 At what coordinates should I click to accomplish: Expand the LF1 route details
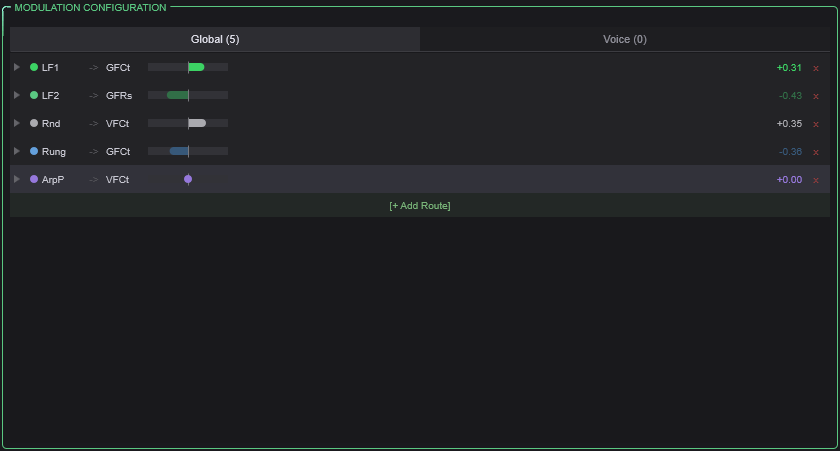click(x=17, y=67)
